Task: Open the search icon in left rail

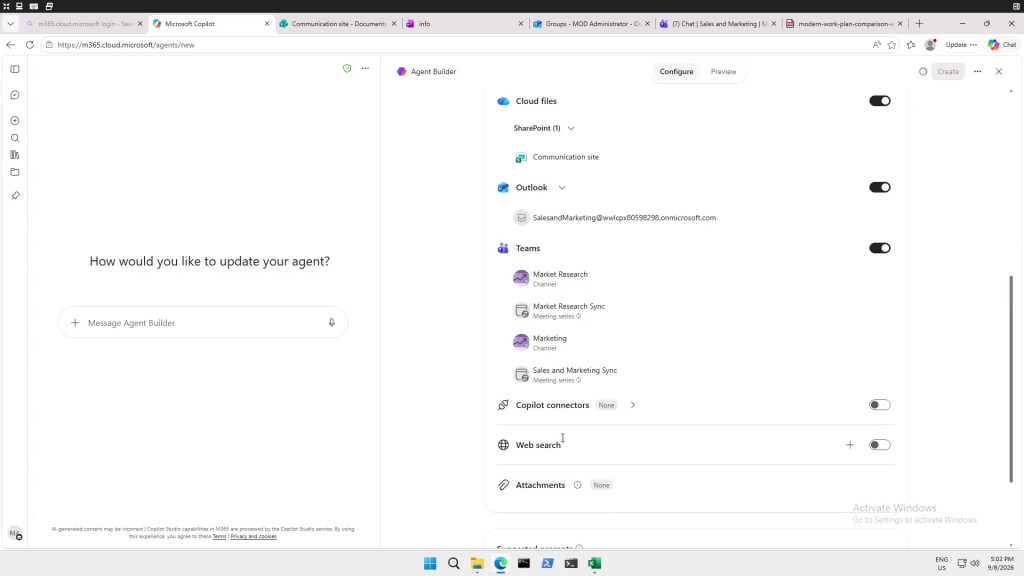Action: pos(15,138)
